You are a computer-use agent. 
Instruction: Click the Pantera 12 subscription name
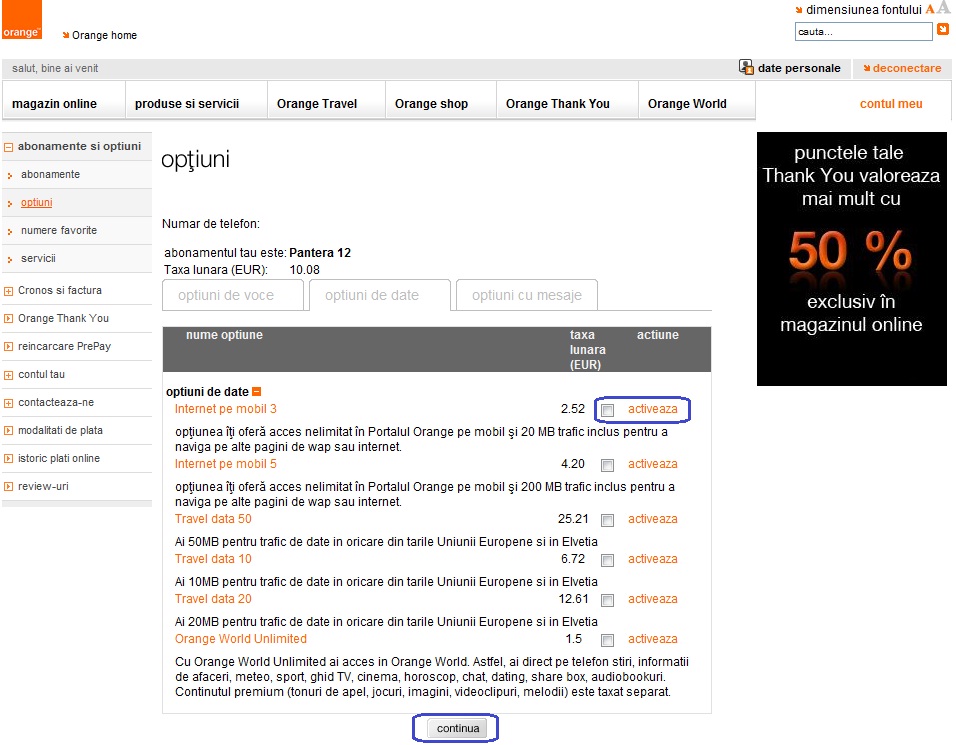pos(320,253)
